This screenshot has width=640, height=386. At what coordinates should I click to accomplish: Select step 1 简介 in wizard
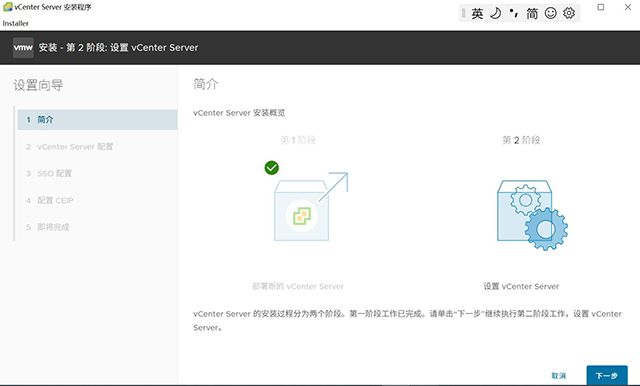coord(97,120)
